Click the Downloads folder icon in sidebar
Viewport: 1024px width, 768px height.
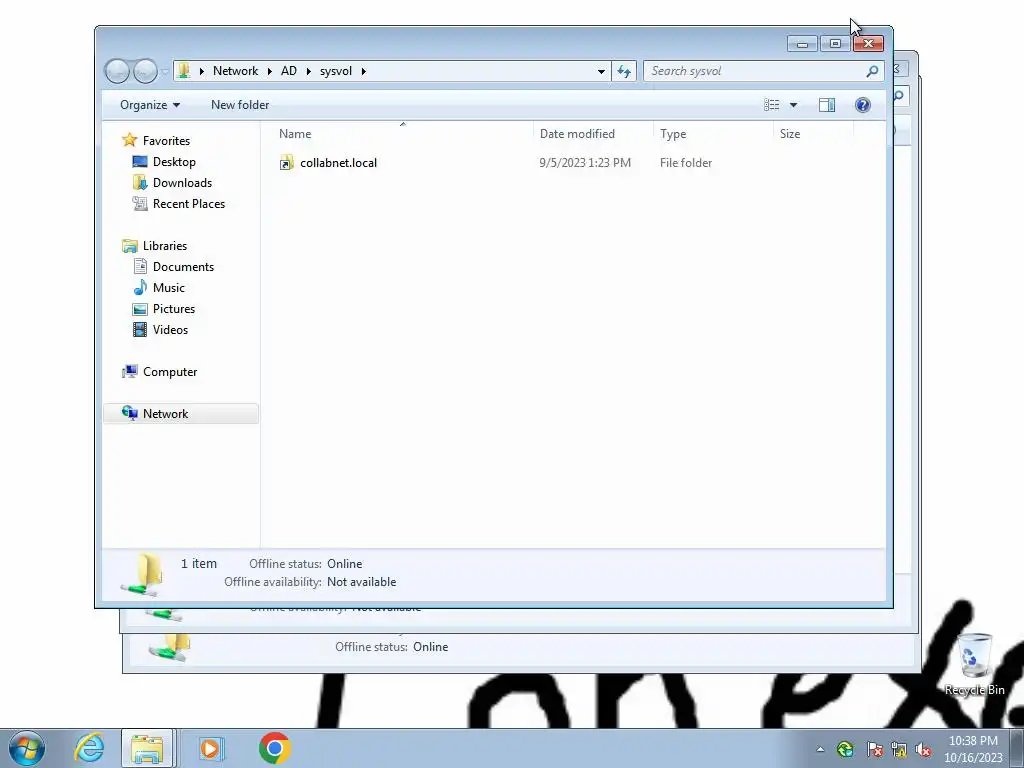140,182
